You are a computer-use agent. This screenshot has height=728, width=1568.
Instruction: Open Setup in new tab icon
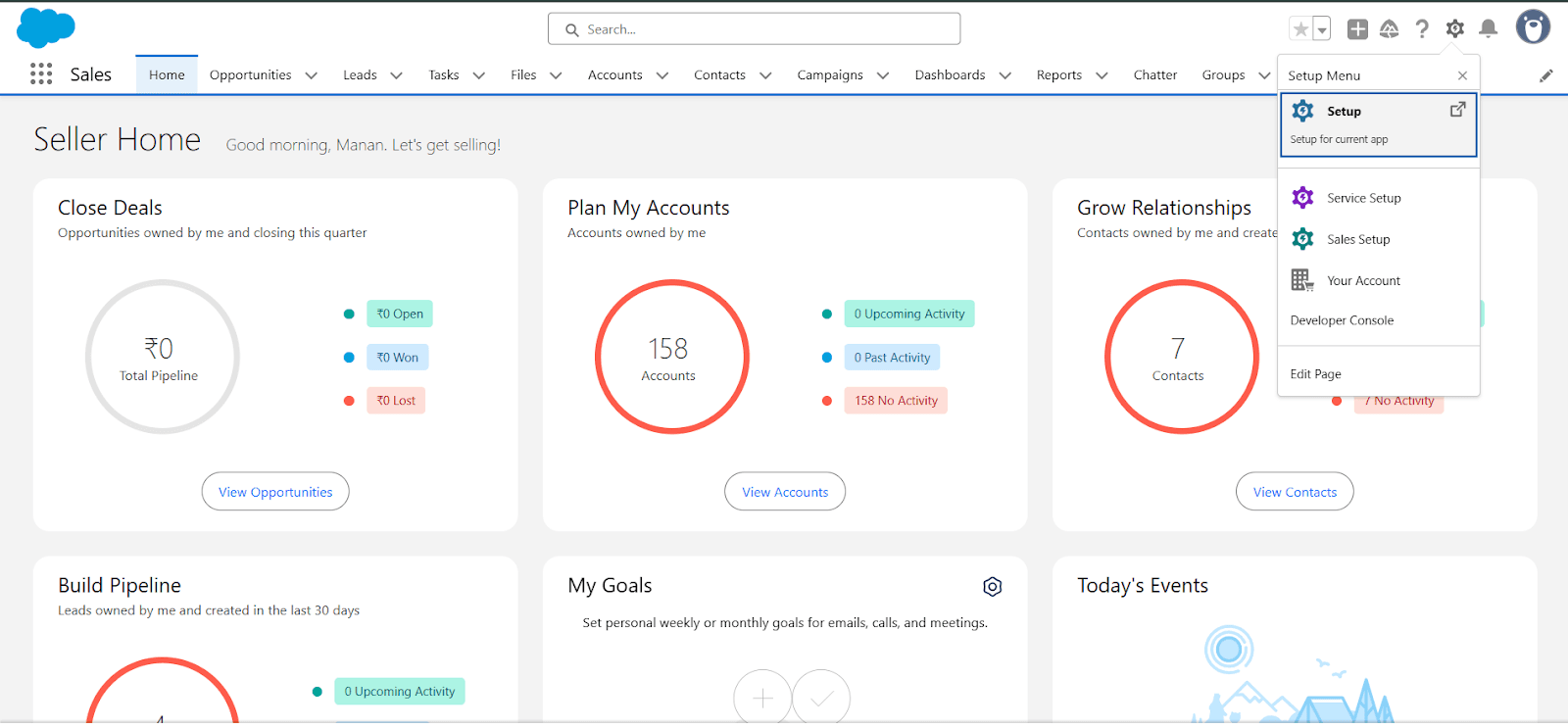click(1457, 110)
